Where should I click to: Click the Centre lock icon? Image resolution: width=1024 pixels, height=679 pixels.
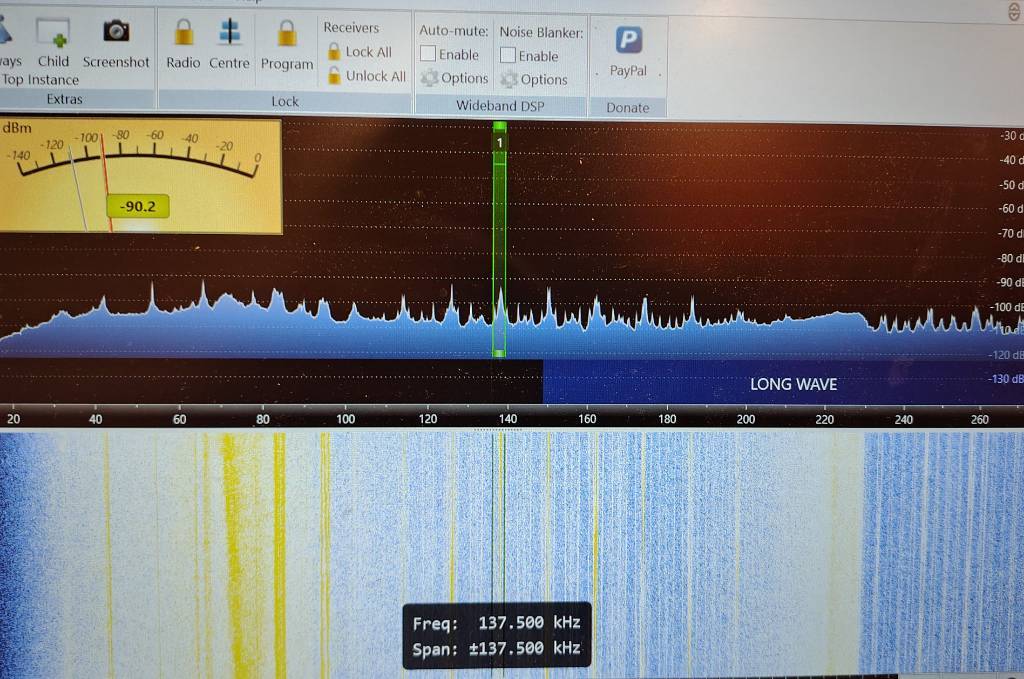point(229,34)
